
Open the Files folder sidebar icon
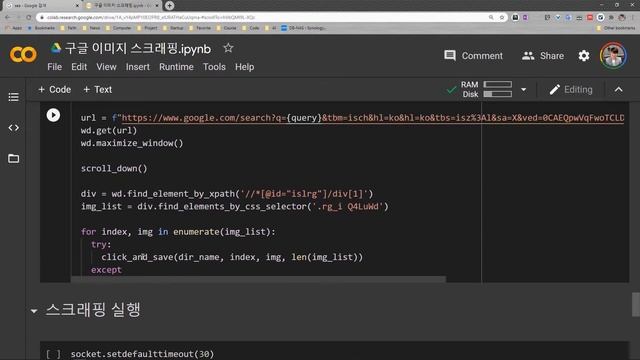point(13,158)
